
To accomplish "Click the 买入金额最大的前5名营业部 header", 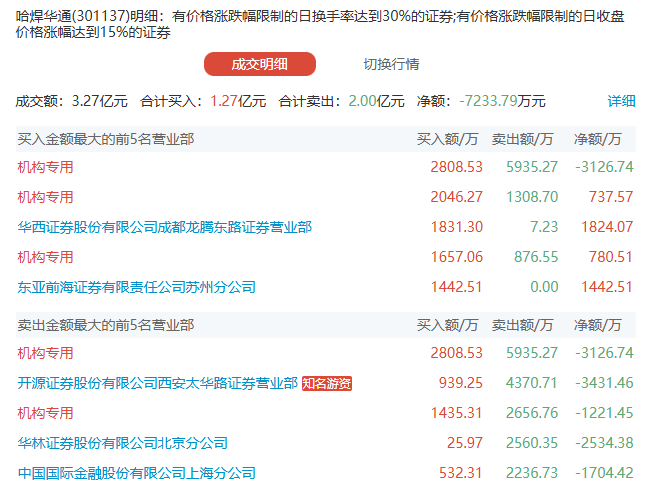I will [x=106, y=139].
